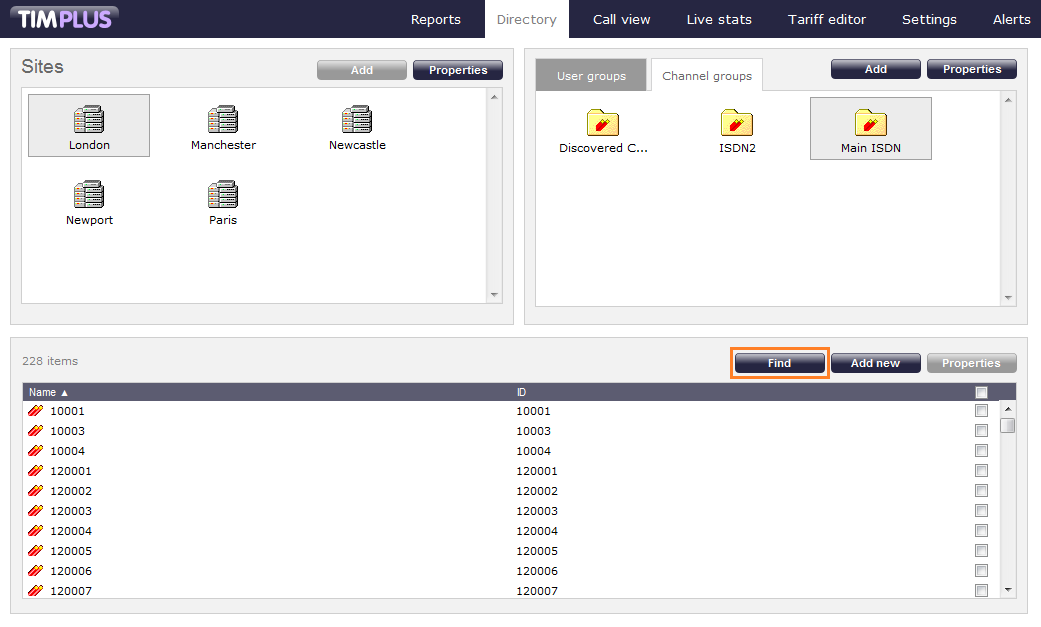1041x627 pixels.
Task: Open the Discovered C... channel group folder
Action: [x=603, y=123]
